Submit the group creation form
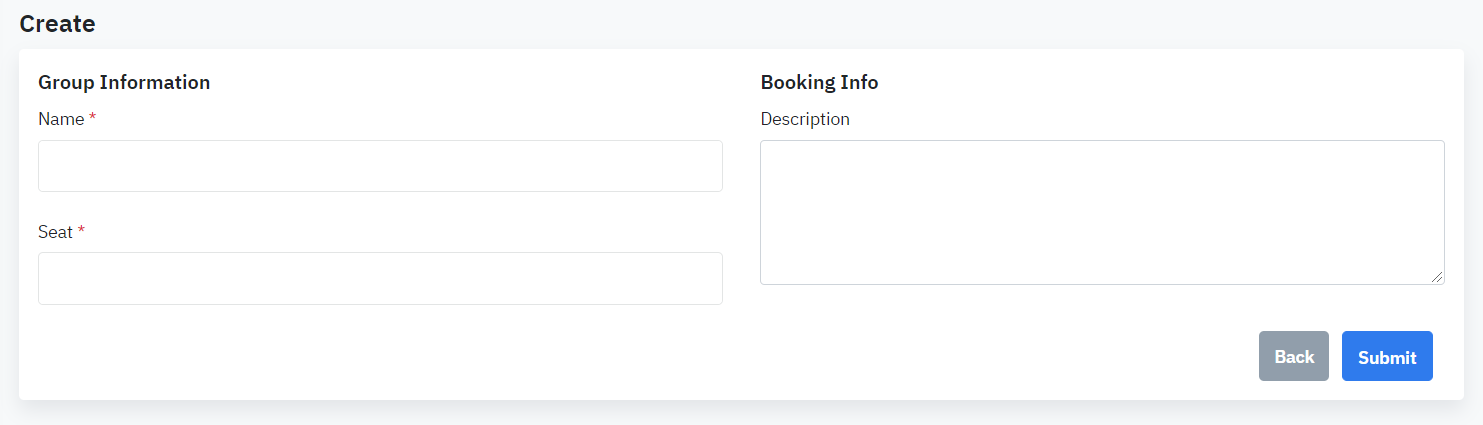The width and height of the screenshot is (1483, 425). tap(1386, 357)
